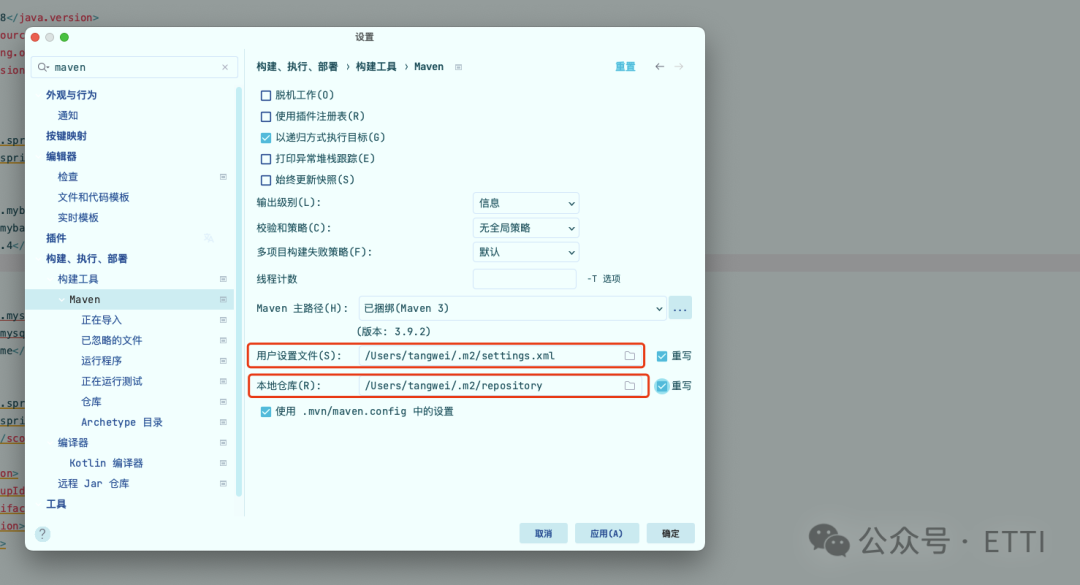Click 构建工具 in the breadcrumb
Viewport: 1080px width, 585px height.
point(376,67)
